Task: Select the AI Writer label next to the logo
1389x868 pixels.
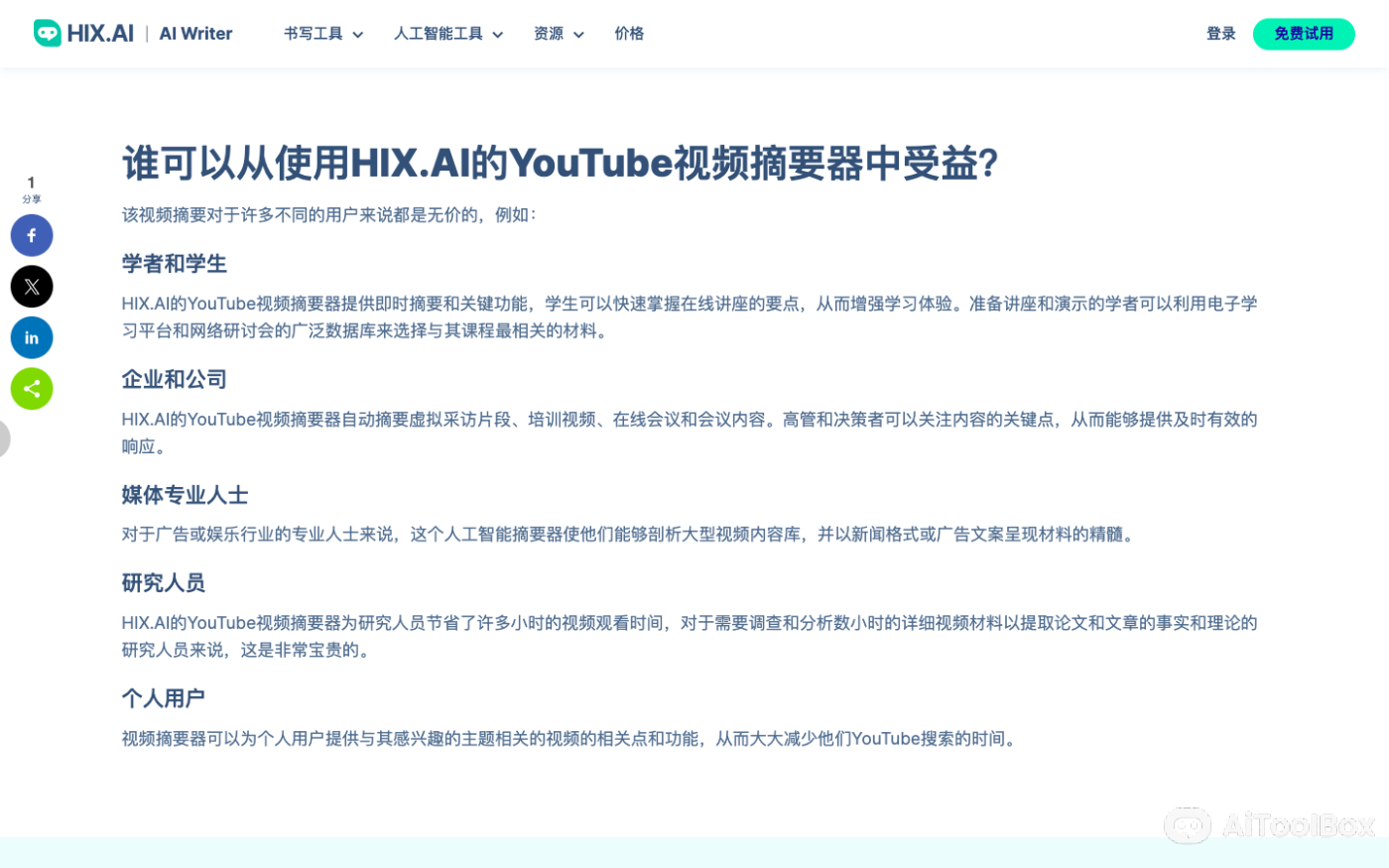Action: tap(194, 33)
